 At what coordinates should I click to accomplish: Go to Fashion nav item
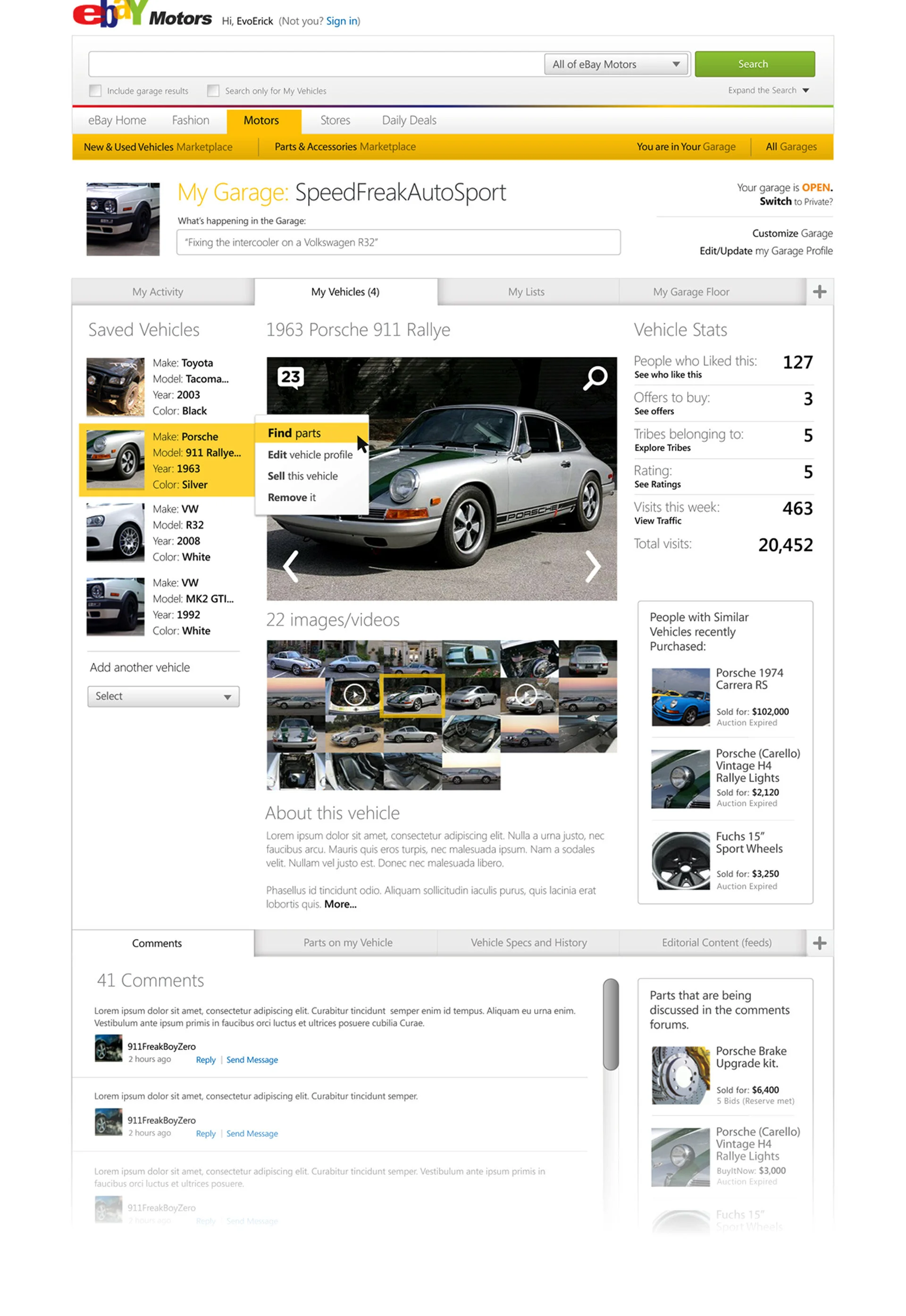(x=191, y=120)
